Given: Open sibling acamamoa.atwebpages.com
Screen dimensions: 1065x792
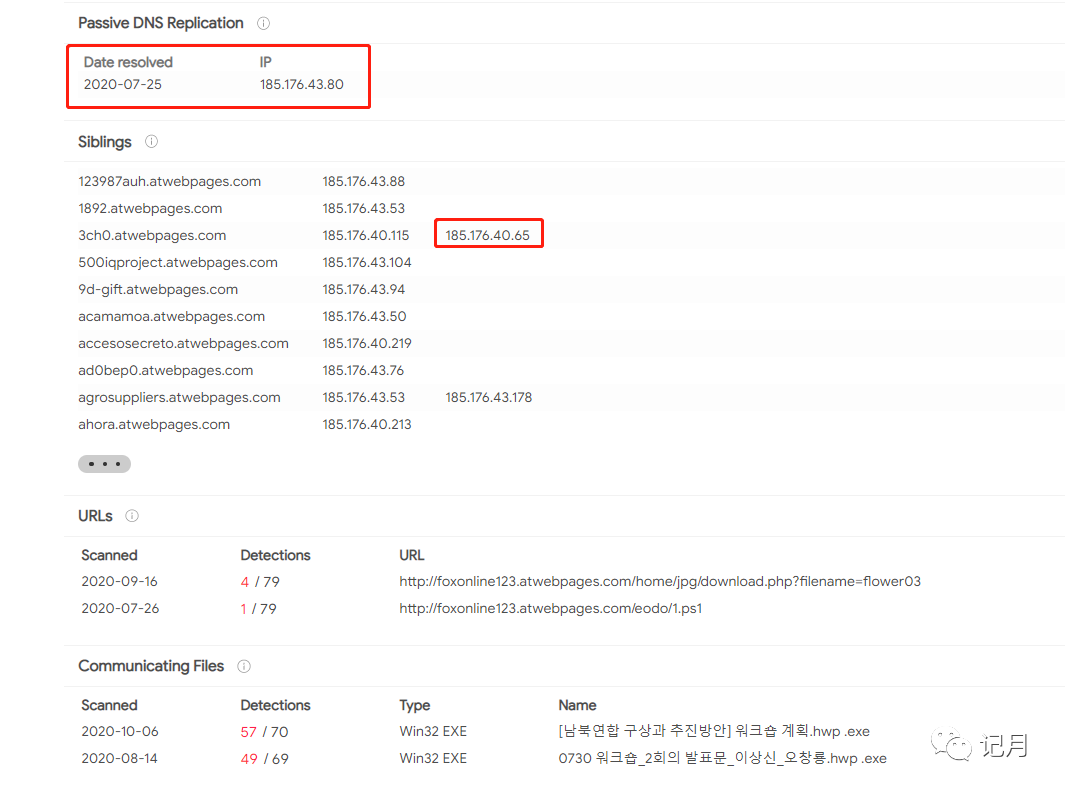Looking at the screenshot, I should click(x=171, y=317).
